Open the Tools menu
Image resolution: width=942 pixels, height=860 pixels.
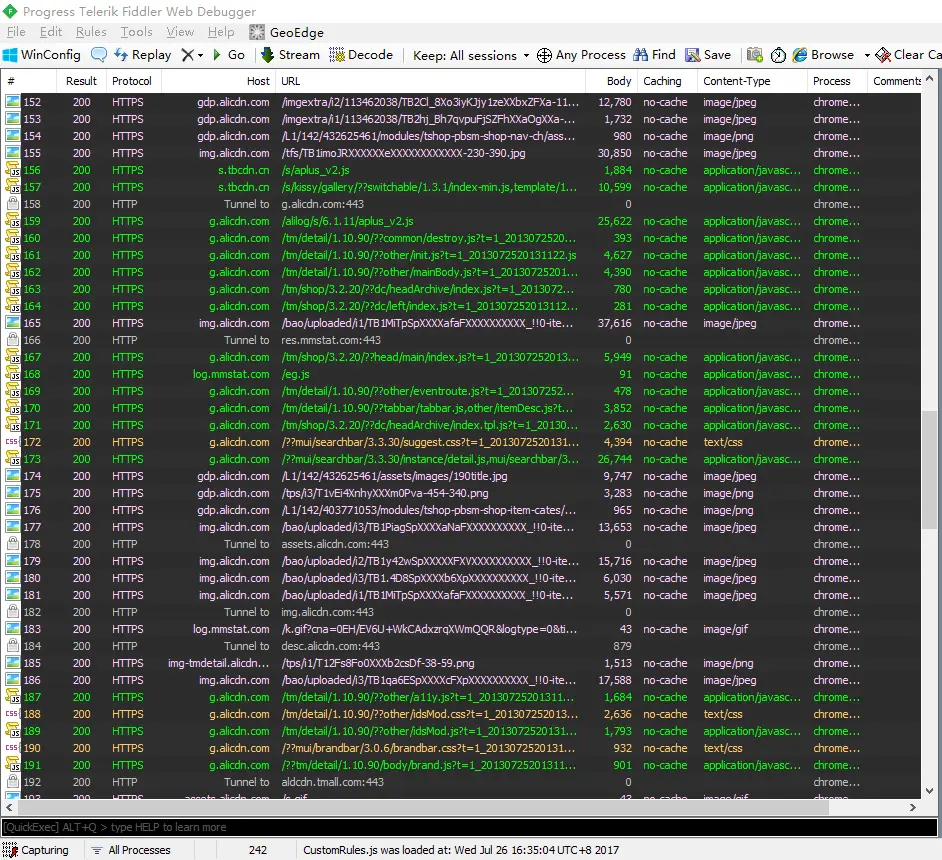point(136,32)
